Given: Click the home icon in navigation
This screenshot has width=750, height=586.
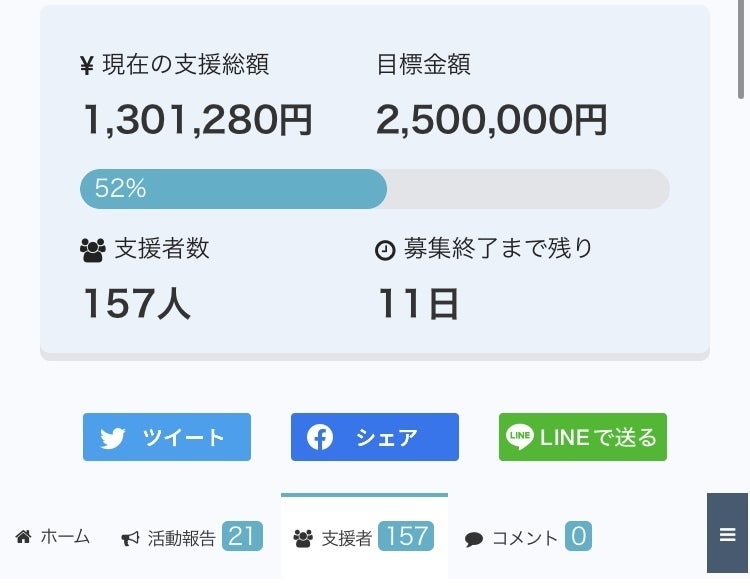Looking at the screenshot, I should click(x=24, y=537).
